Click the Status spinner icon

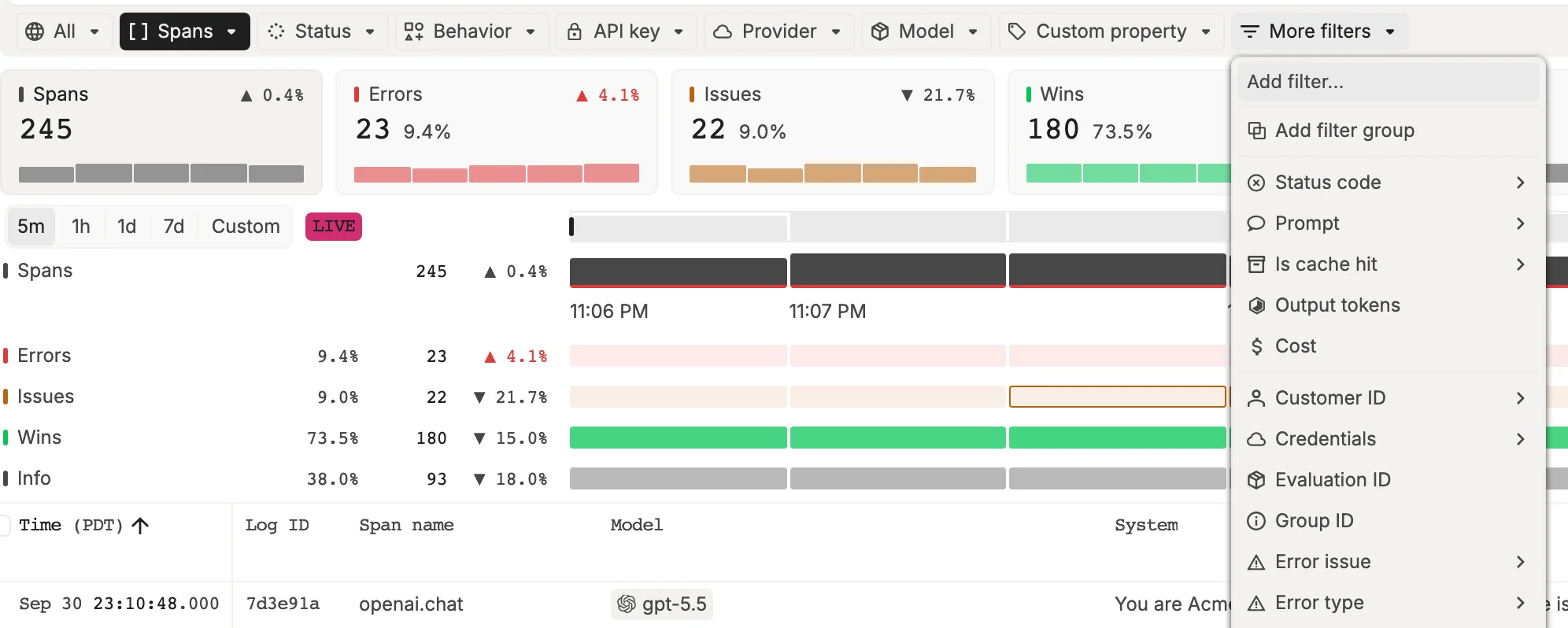(x=276, y=31)
